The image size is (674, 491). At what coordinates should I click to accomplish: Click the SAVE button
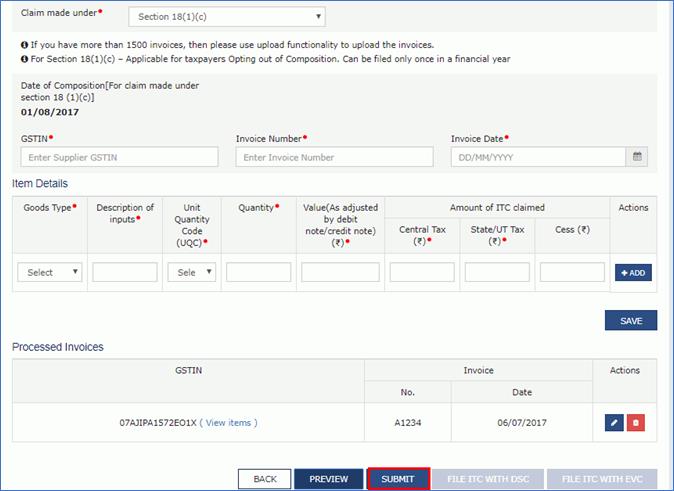point(631,320)
